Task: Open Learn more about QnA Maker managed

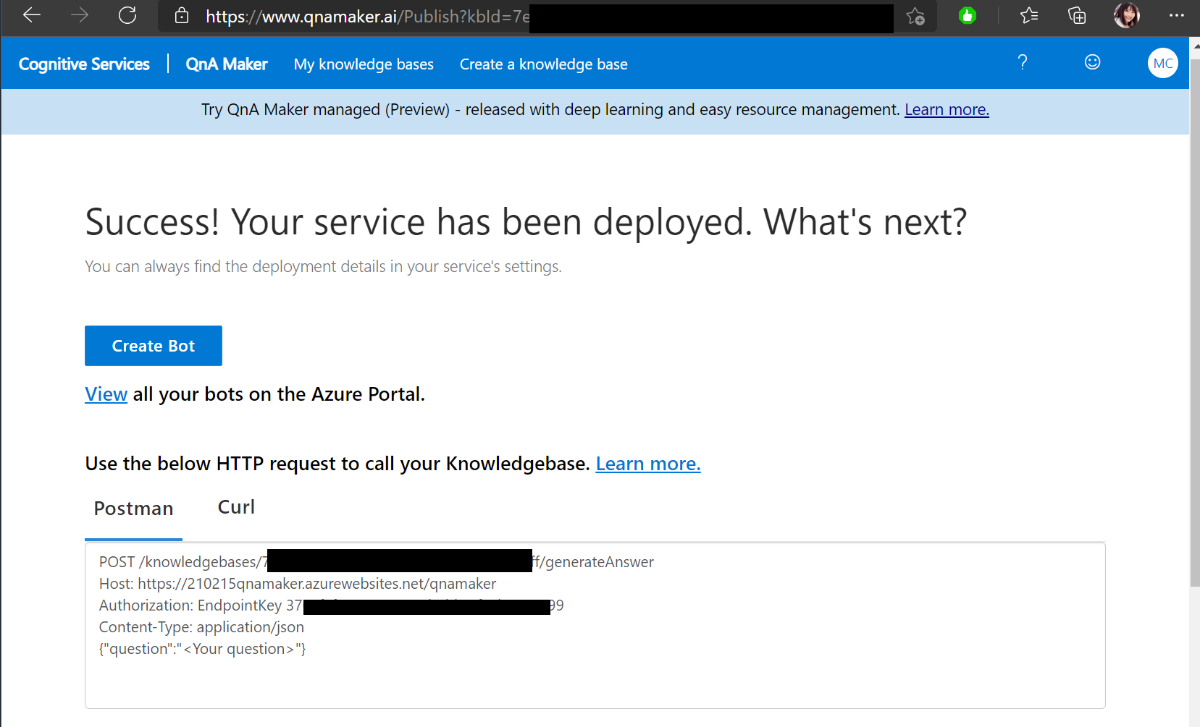Action: click(946, 109)
